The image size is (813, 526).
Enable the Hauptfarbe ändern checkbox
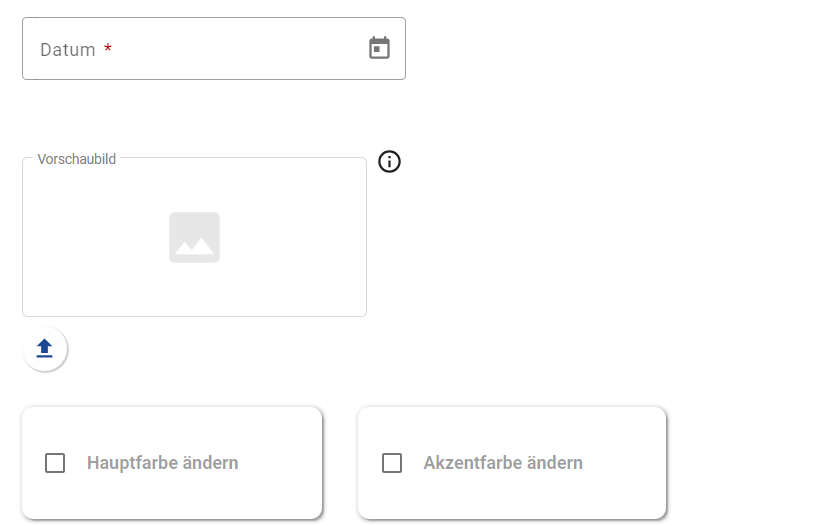[55, 463]
